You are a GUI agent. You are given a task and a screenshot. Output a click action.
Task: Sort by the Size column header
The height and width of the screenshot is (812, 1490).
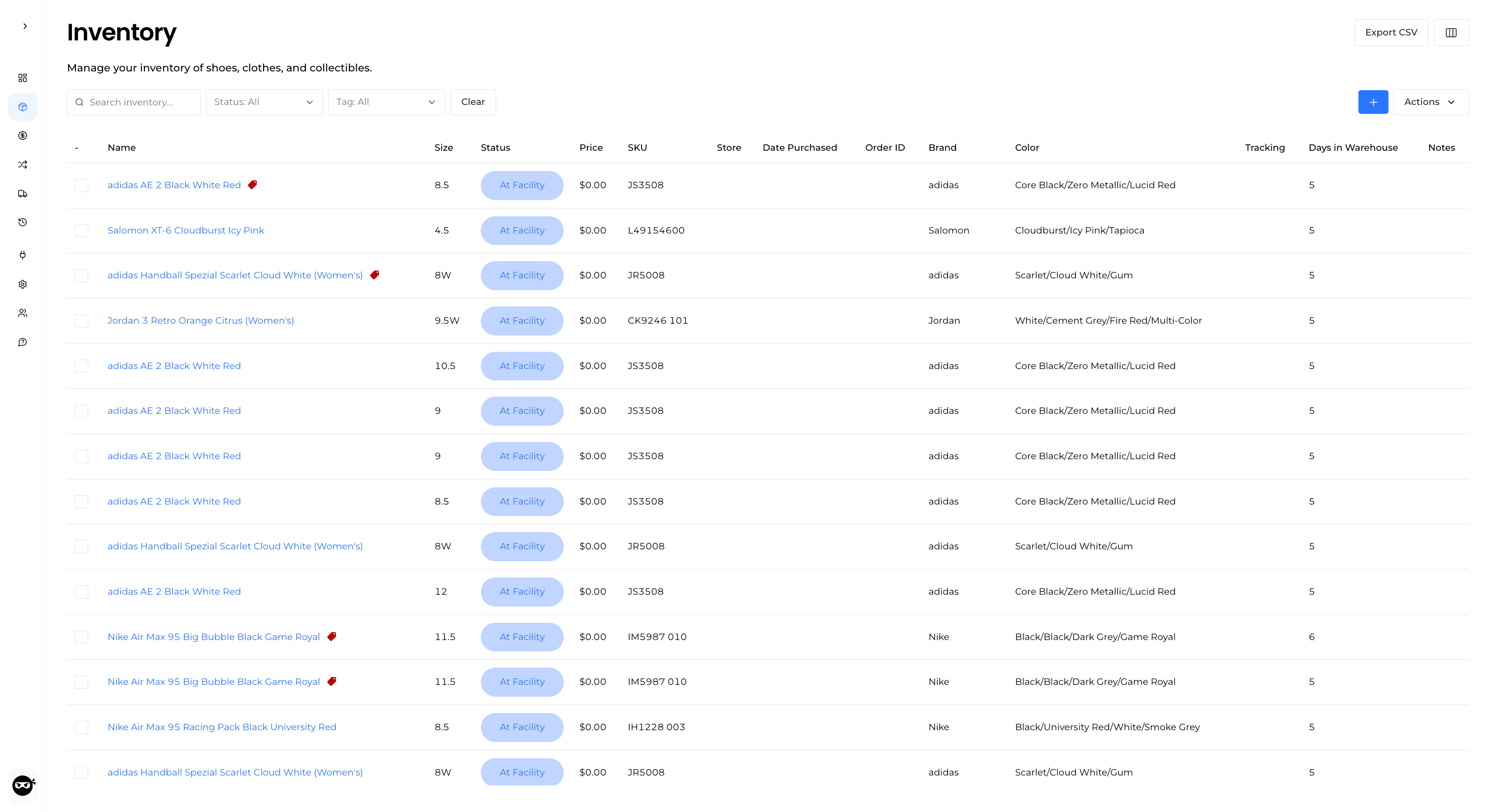pyautogui.click(x=443, y=147)
